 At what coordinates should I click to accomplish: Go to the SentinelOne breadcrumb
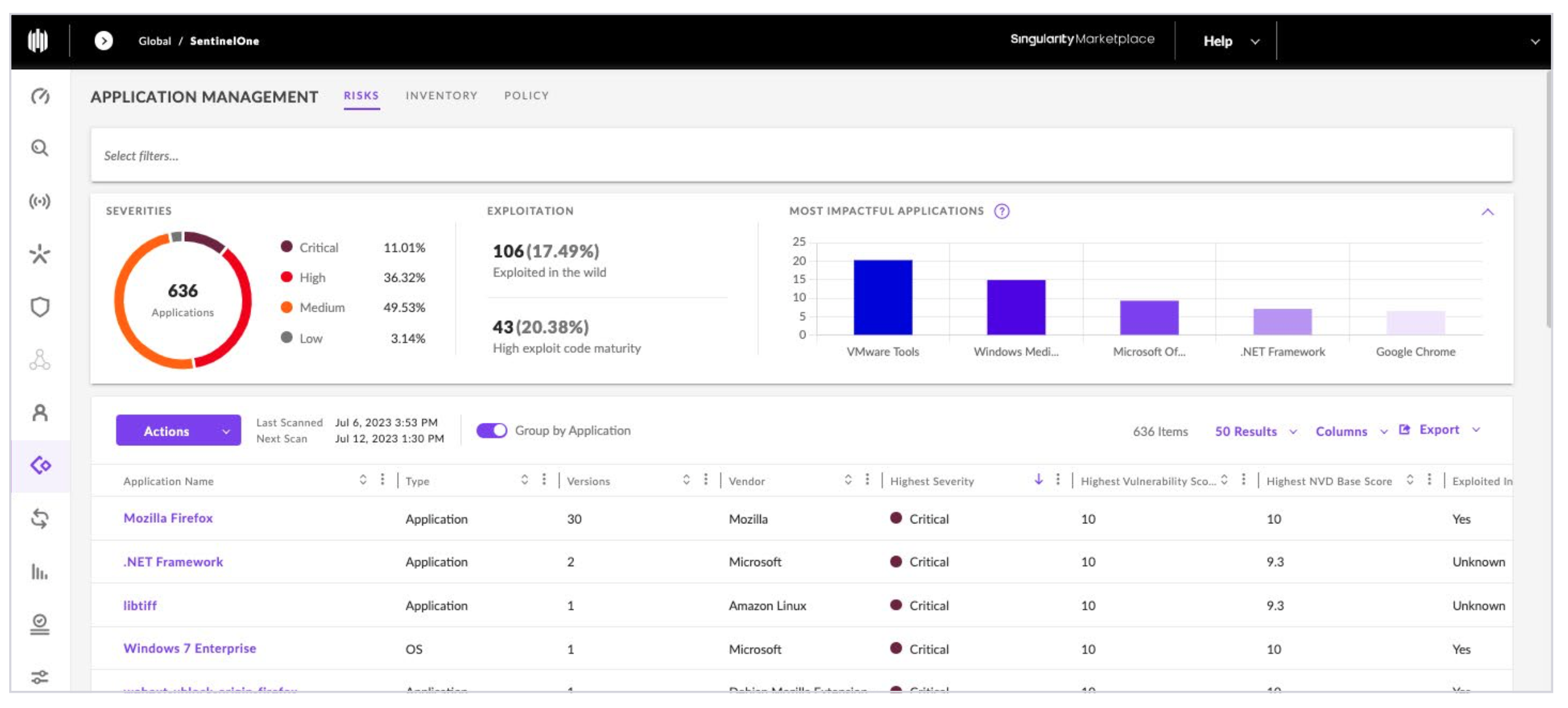(224, 41)
